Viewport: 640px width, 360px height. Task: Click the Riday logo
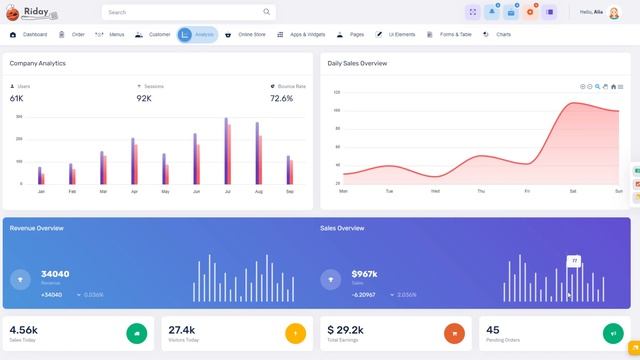[32, 13]
